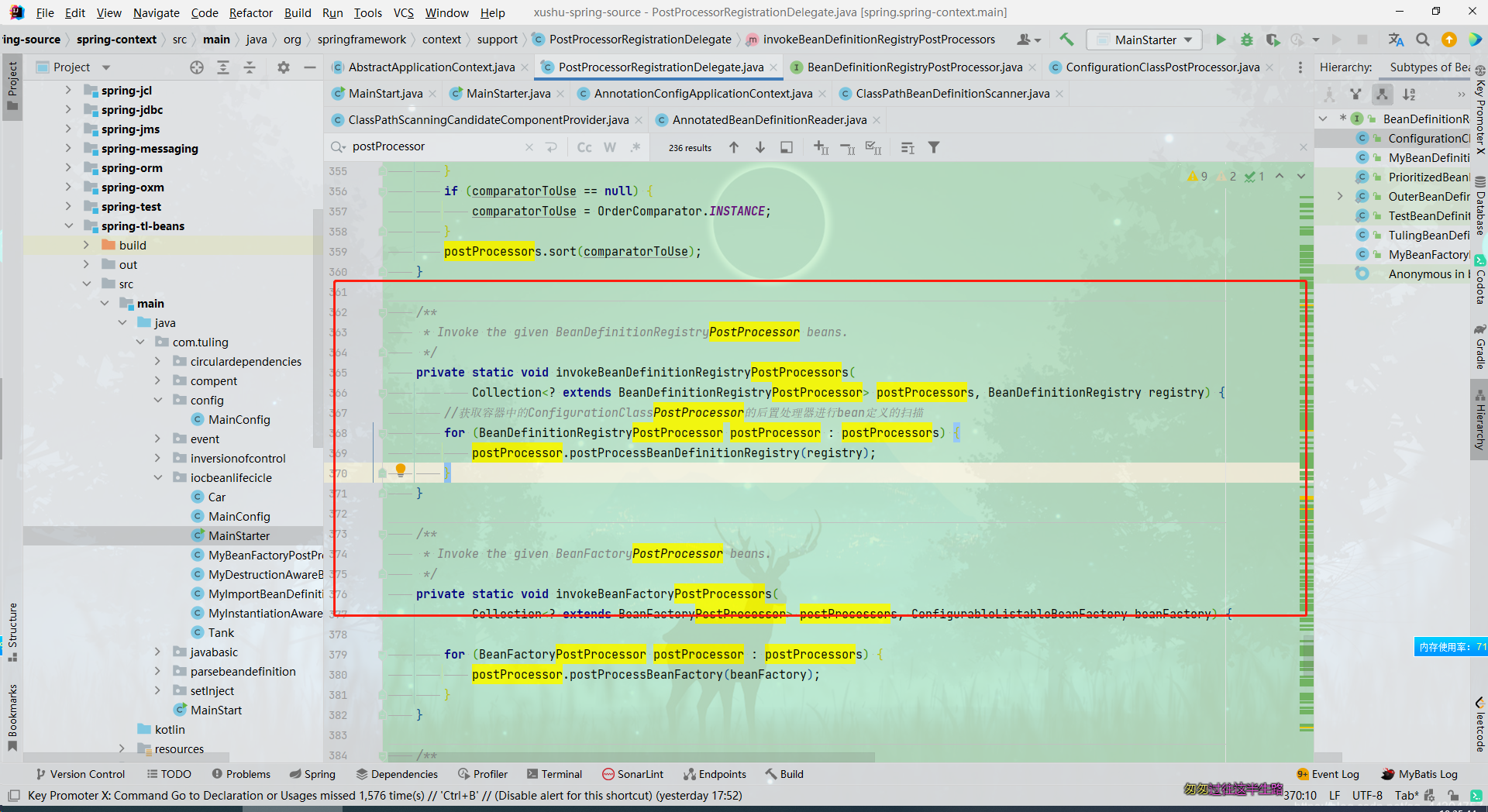This screenshot has width=1488, height=812.
Task: Click the 370:10 line position indicator
Action: pyautogui.click(x=1300, y=796)
